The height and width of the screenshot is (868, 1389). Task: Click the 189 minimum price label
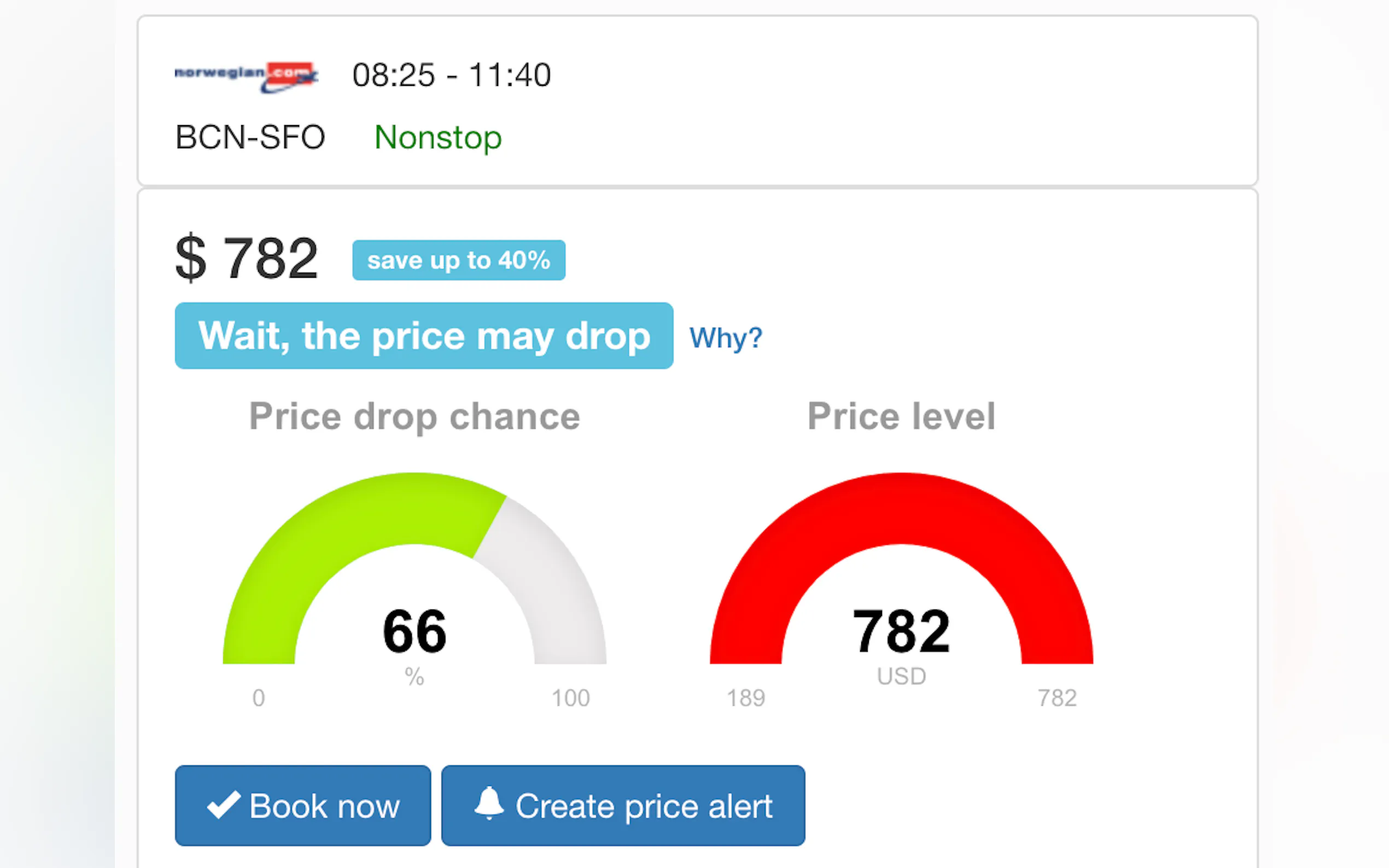tap(745, 698)
